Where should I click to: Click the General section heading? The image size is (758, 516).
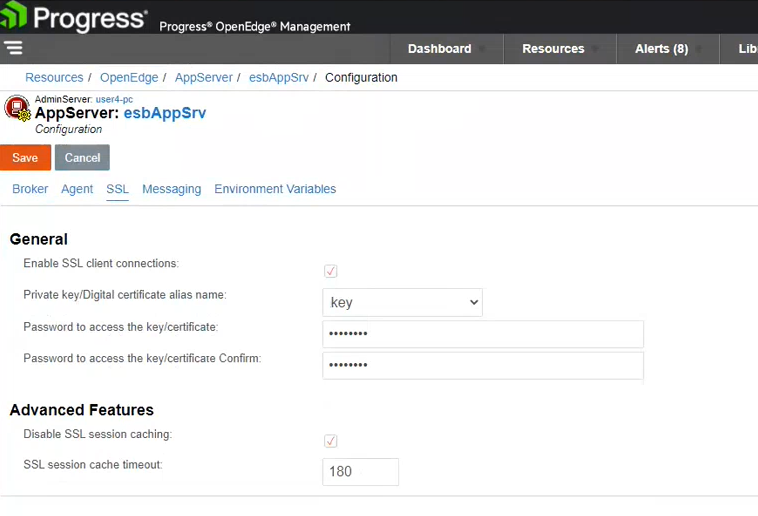pyautogui.click(x=39, y=239)
